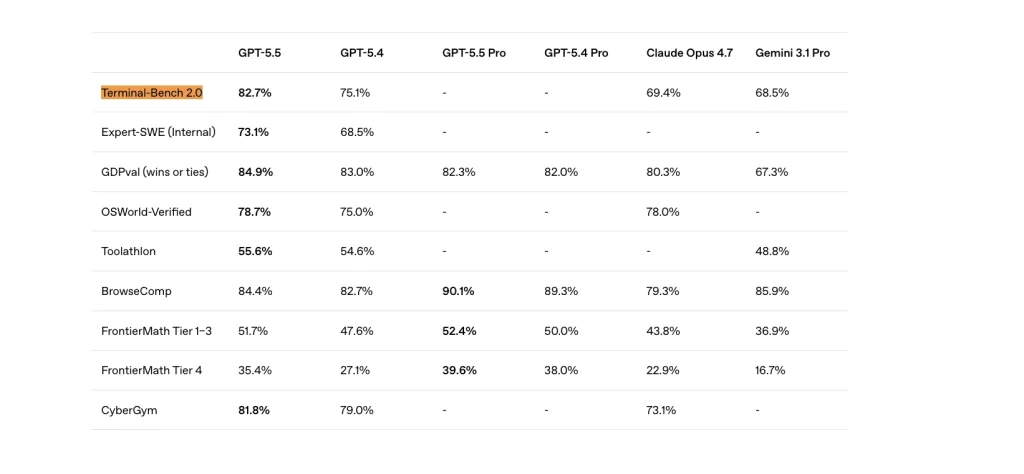1024x474 pixels.
Task: Select the OSWorld-Verified row label
Action: [x=146, y=212]
